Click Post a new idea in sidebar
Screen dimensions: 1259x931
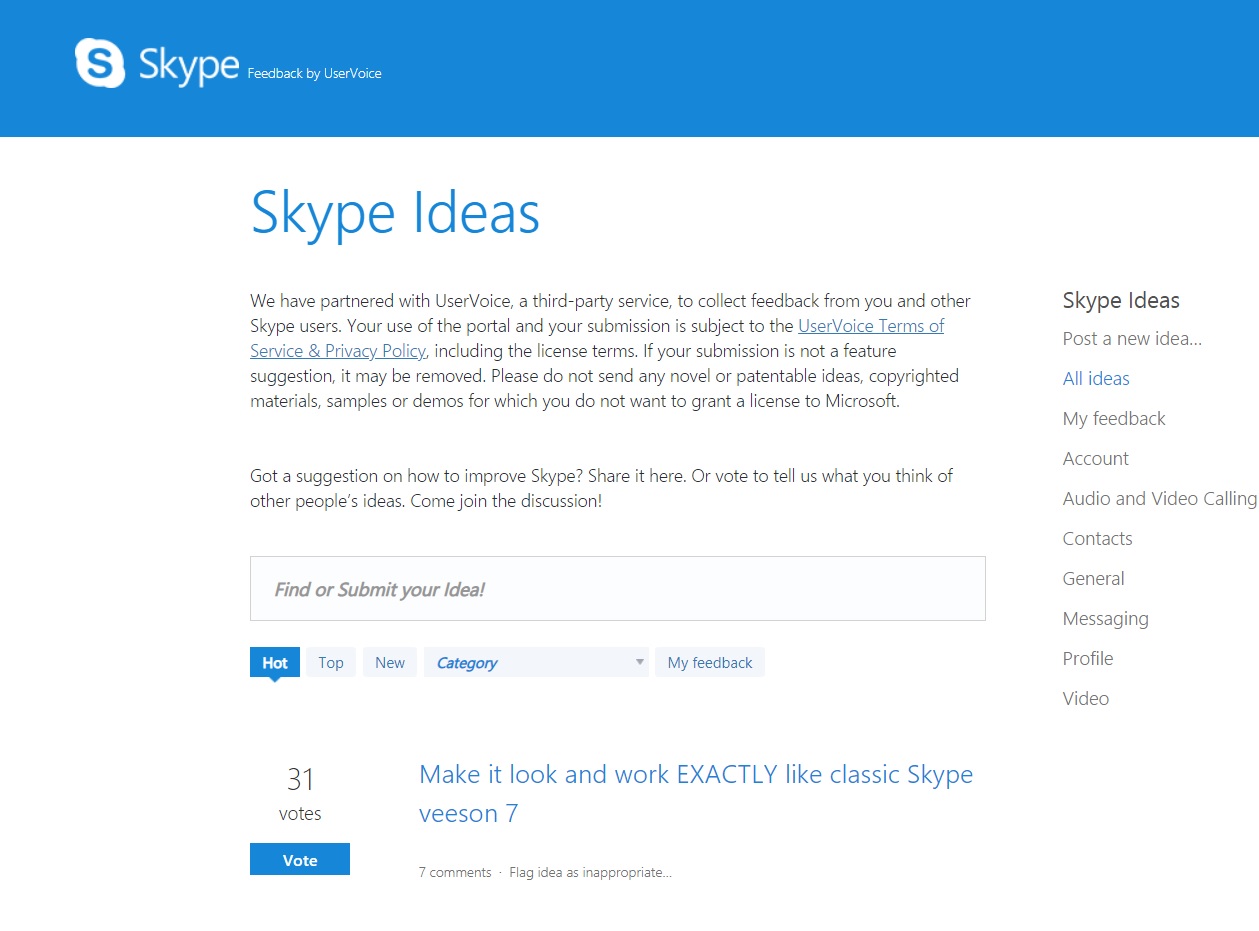[x=1132, y=338]
